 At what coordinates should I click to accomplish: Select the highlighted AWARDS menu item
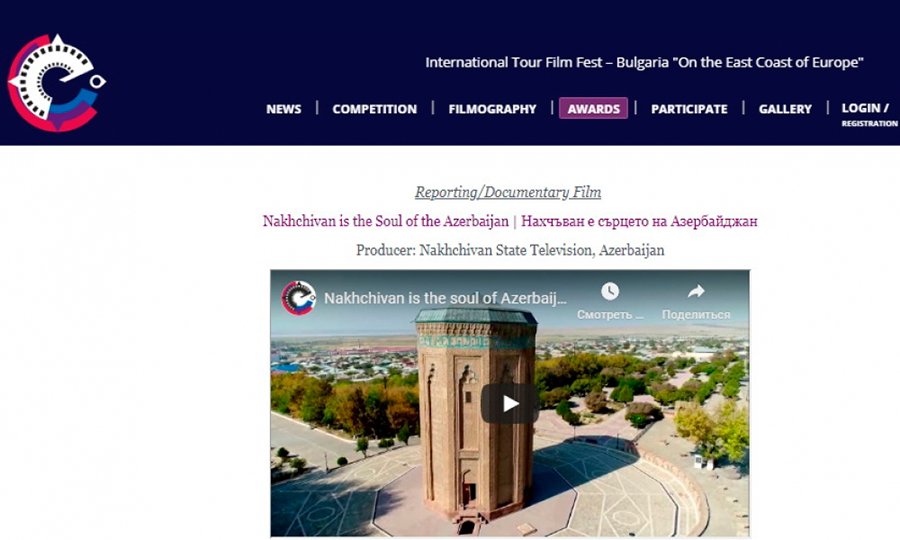593,108
